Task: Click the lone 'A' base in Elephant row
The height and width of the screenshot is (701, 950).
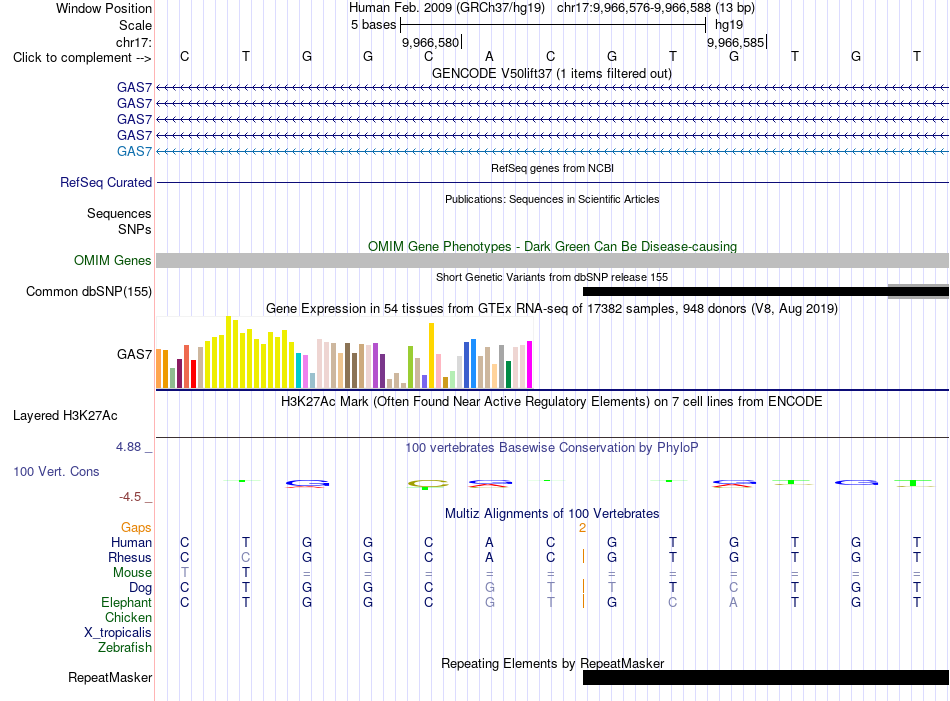Action: tap(734, 603)
